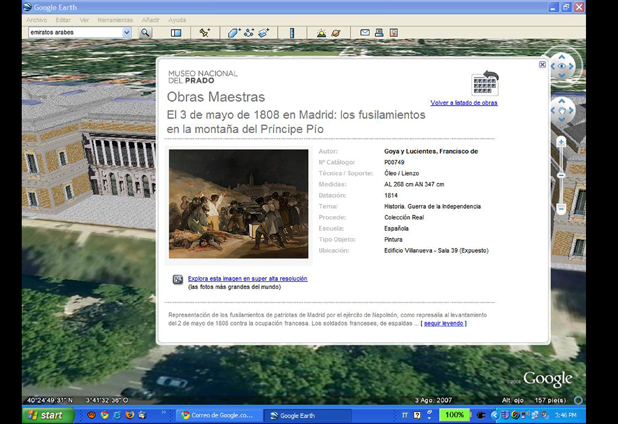Screen dimensions: 618x424
Task: Toggle the sidebar panel icon
Action: tap(176, 33)
